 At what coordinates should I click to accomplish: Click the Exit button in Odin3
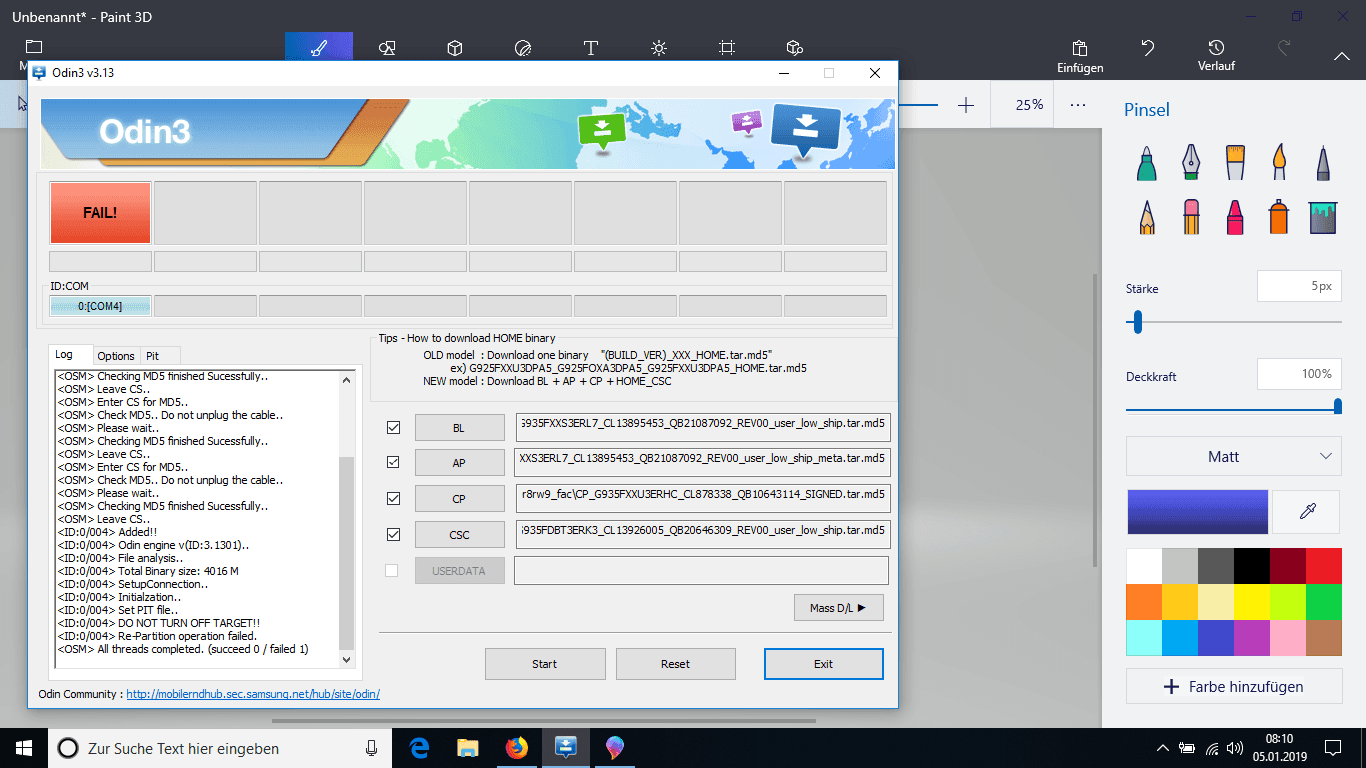point(824,663)
